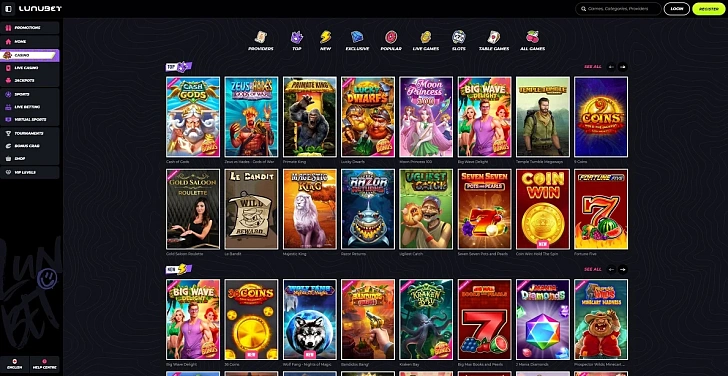The height and width of the screenshot is (376, 728).
Task: Open the 2 Mania Diamonds game
Action: click(543, 319)
